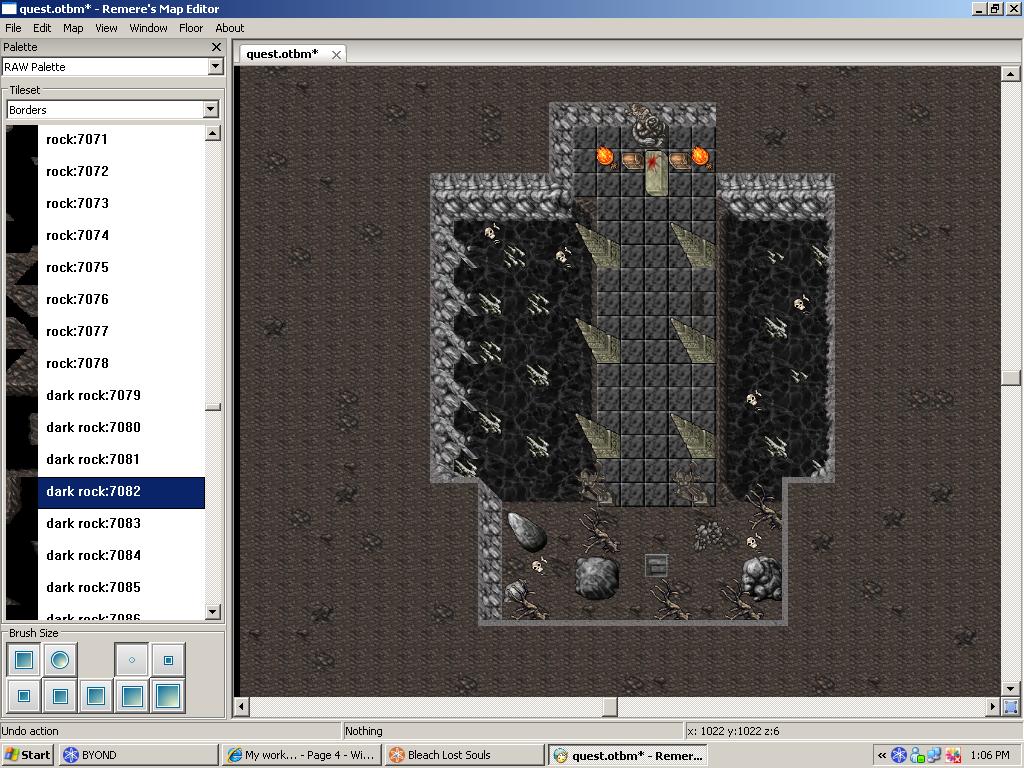Select rock:7076 in the tileset list

click(x=105, y=299)
